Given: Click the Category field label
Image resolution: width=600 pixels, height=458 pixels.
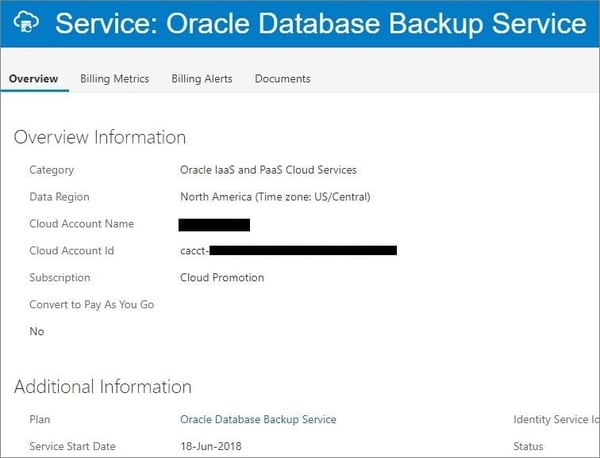Looking at the screenshot, I should (x=52, y=170).
